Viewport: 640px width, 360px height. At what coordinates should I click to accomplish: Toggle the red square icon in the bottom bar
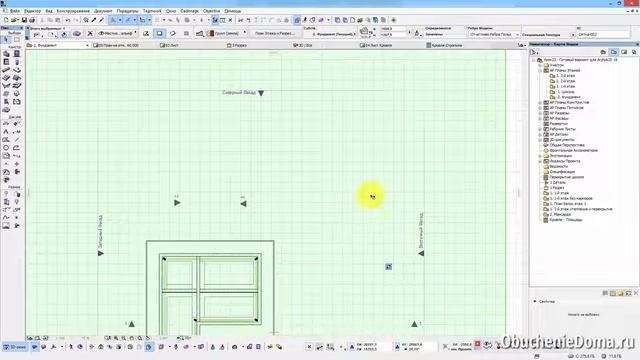pos(478,344)
